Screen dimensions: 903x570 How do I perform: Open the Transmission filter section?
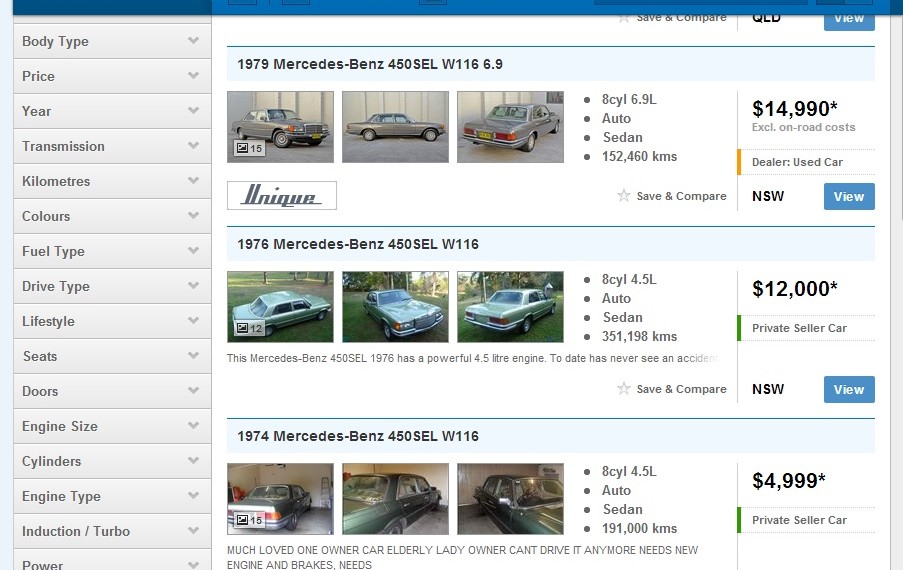tap(112, 146)
